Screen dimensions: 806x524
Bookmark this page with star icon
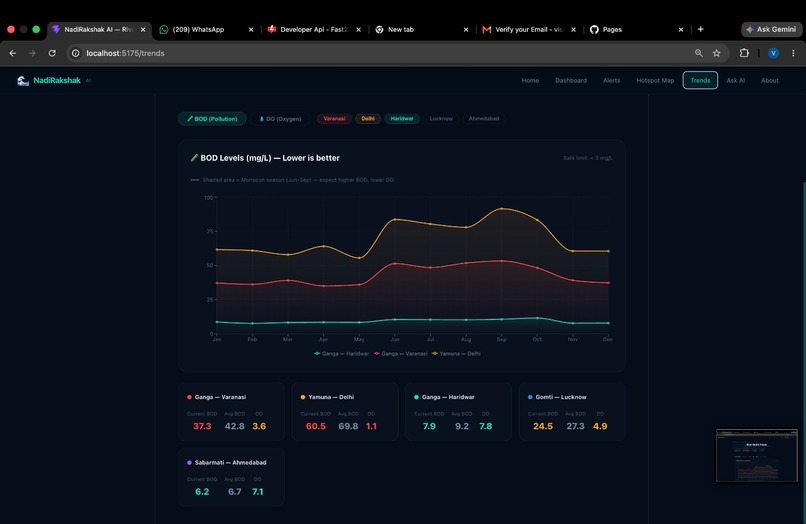point(717,53)
